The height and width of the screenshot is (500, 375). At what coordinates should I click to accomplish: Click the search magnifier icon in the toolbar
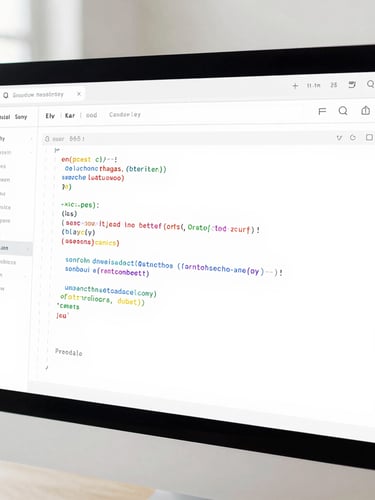343,111
